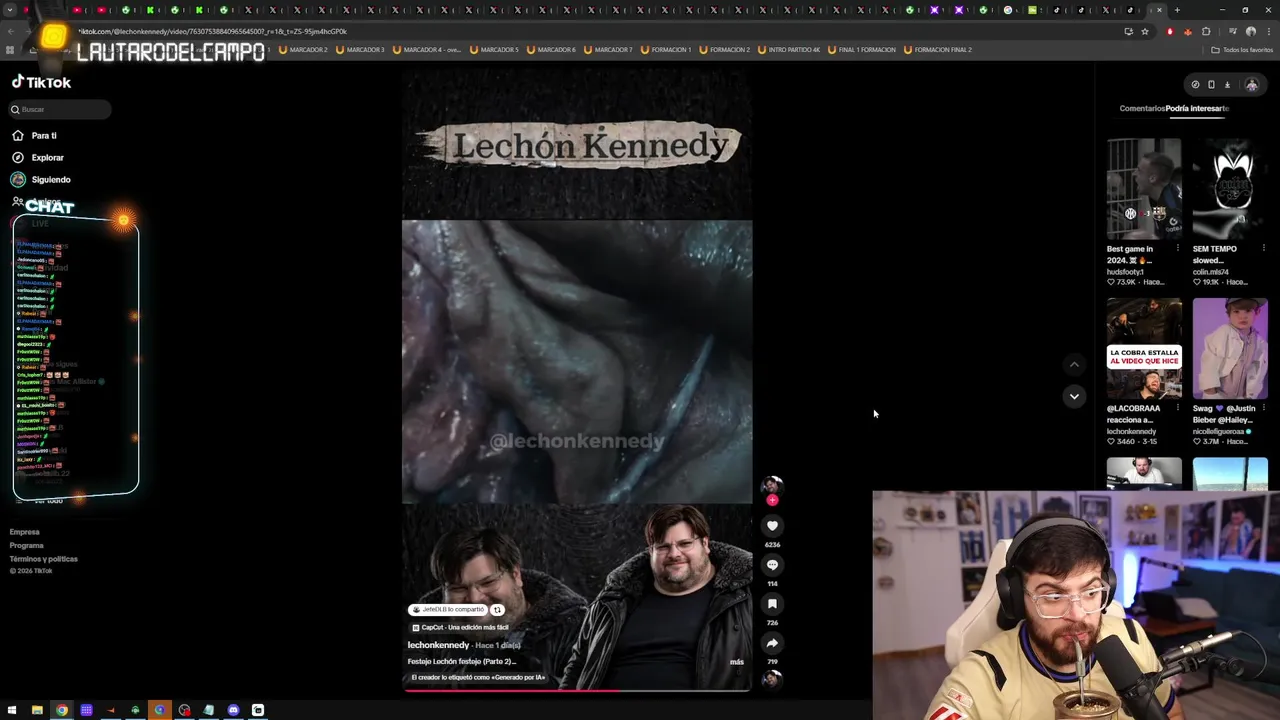Go to previous video with up chevron
The image size is (1280, 720).
(1074, 365)
